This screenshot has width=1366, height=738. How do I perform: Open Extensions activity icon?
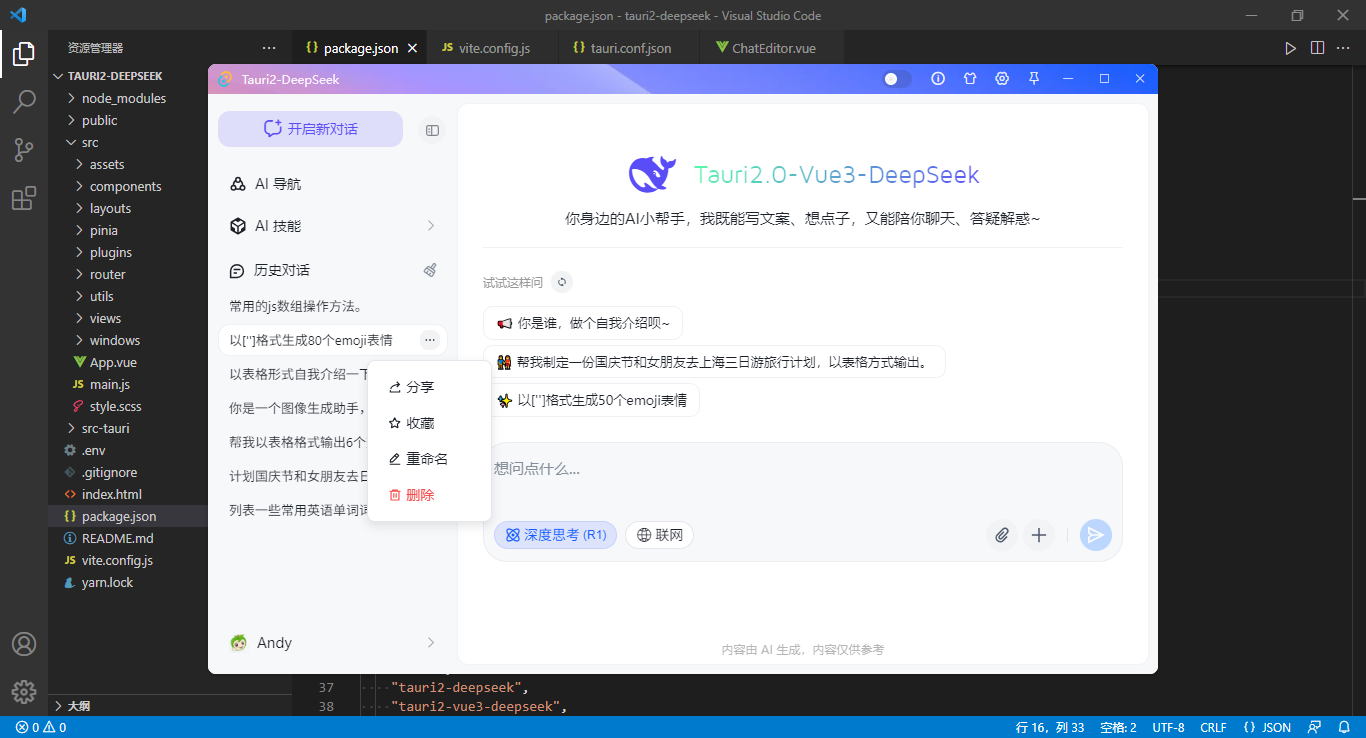(x=24, y=198)
